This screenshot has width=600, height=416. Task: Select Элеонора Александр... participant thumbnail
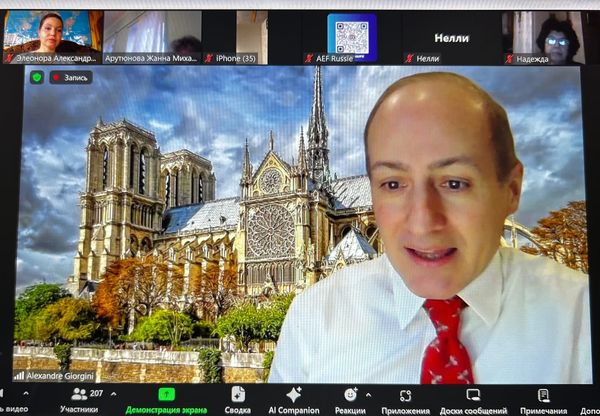tap(53, 37)
